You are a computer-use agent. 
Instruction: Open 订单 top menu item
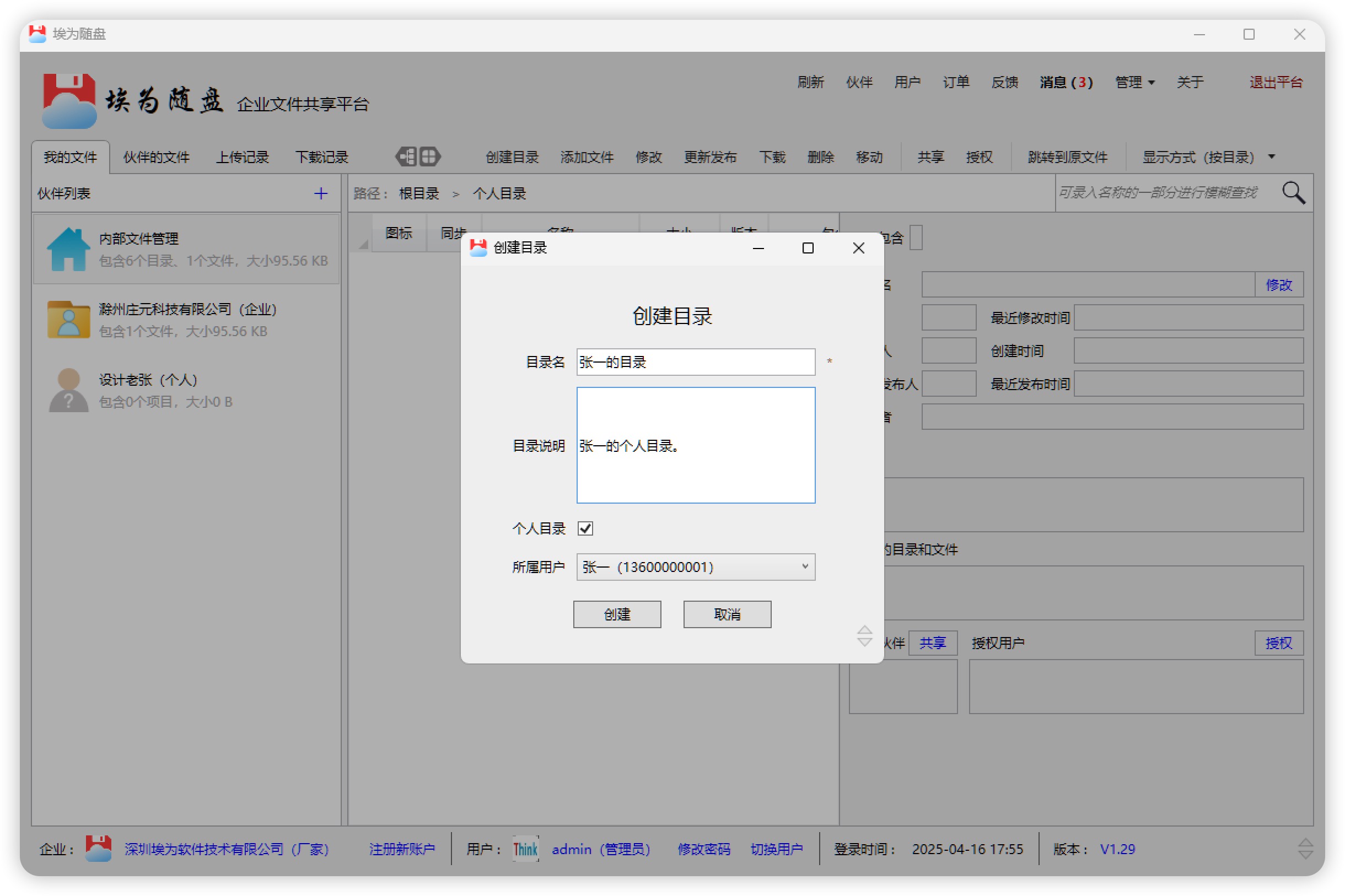pyautogui.click(x=956, y=82)
